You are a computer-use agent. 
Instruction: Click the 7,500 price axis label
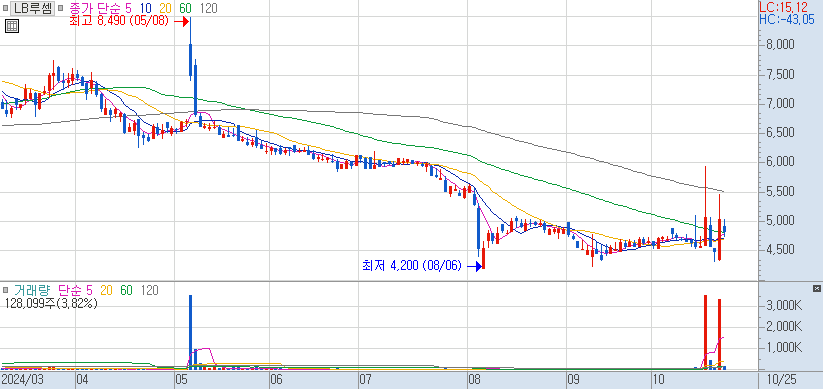[x=780, y=74]
